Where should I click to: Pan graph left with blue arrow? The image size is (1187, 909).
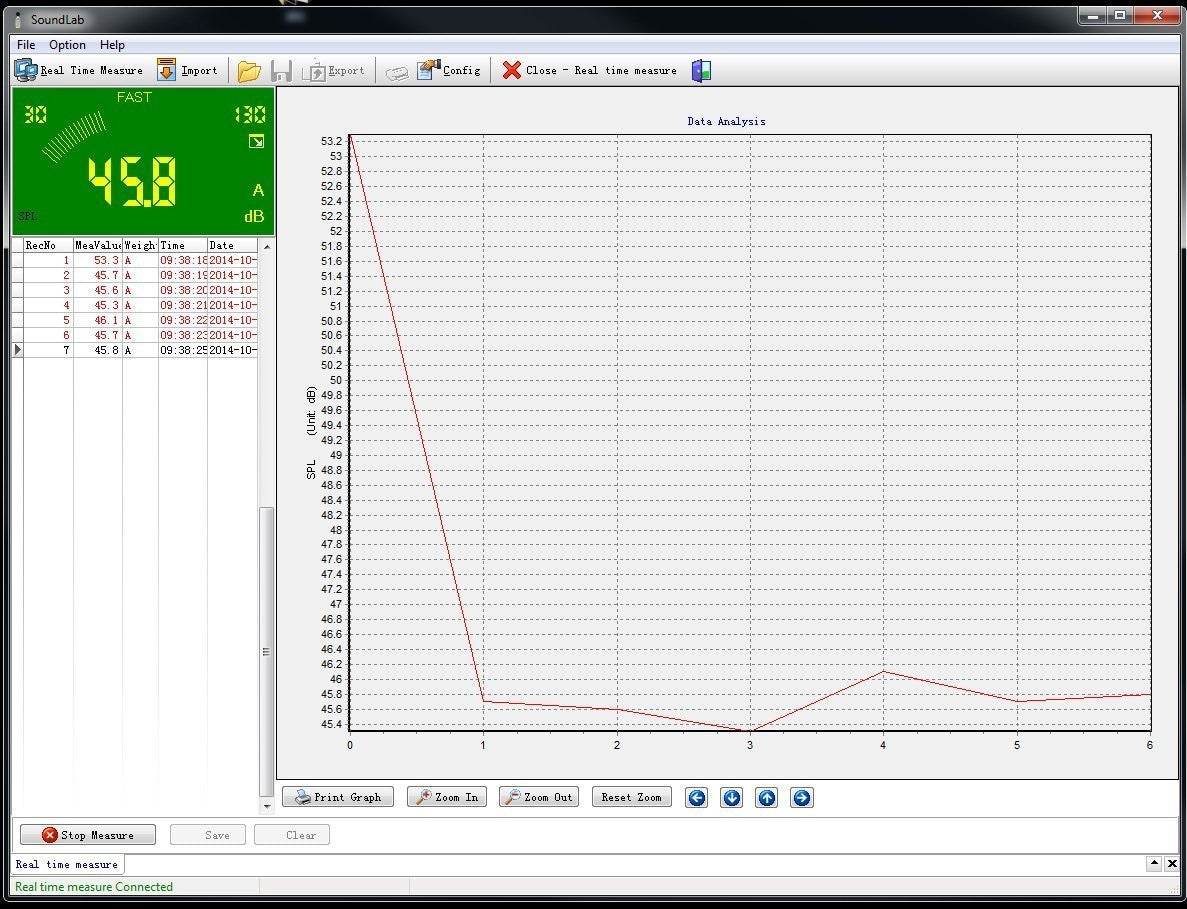(x=697, y=797)
